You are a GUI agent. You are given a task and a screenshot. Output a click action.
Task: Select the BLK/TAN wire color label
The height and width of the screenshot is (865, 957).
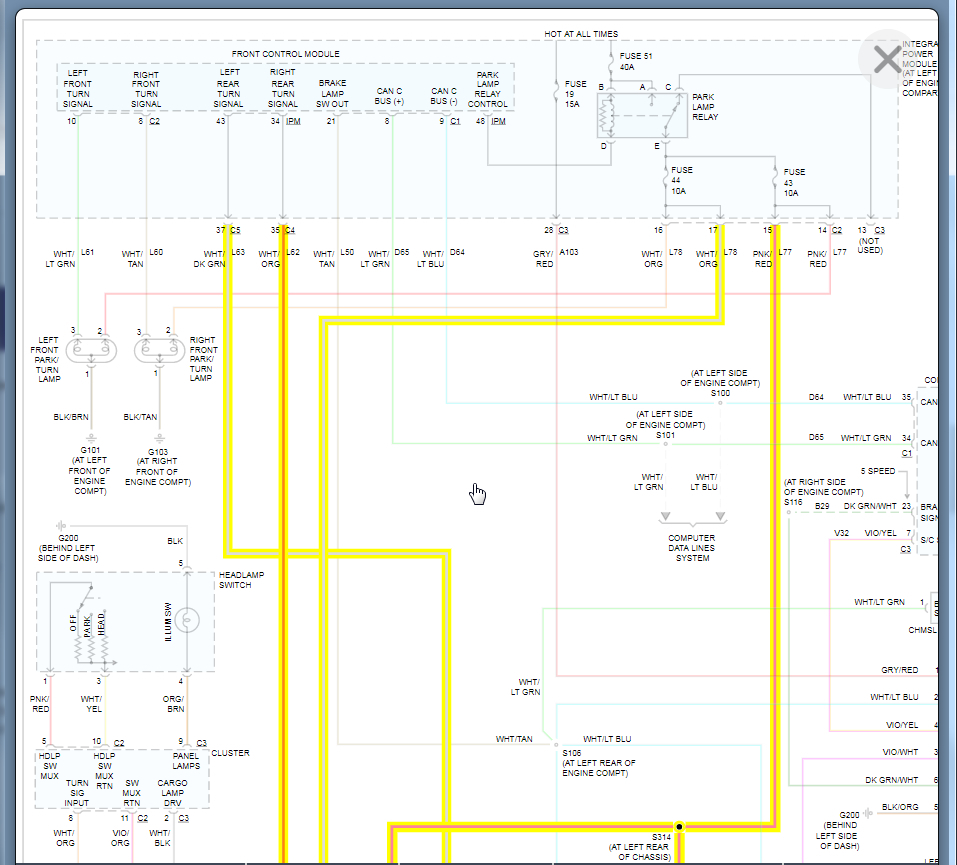pos(140,417)
